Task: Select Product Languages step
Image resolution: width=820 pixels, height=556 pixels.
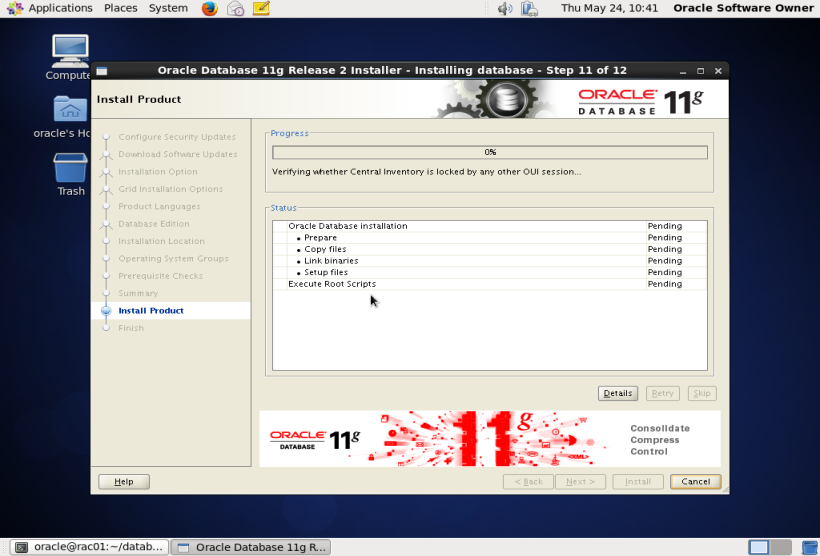Action: (160, 207)
